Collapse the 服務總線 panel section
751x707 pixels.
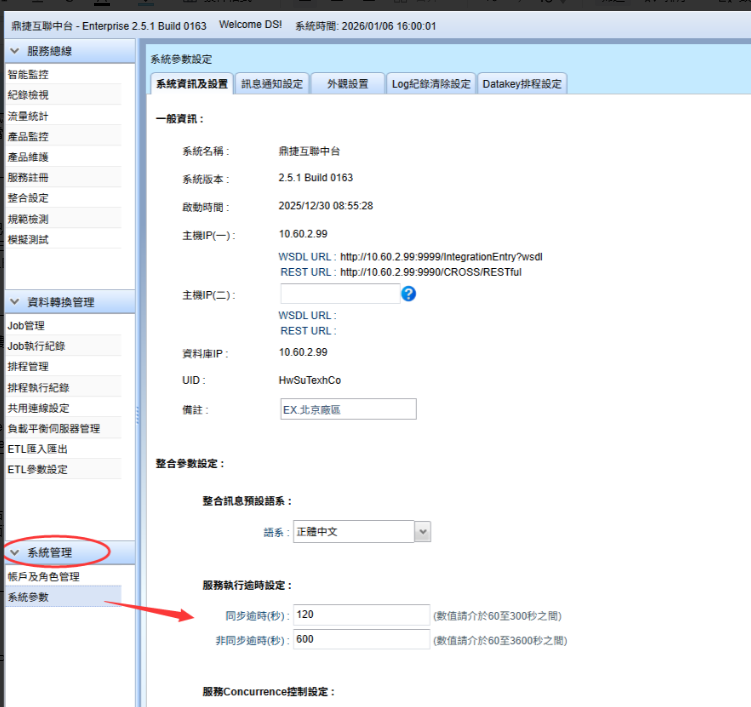pyautogui.click(x=15, y=51)
